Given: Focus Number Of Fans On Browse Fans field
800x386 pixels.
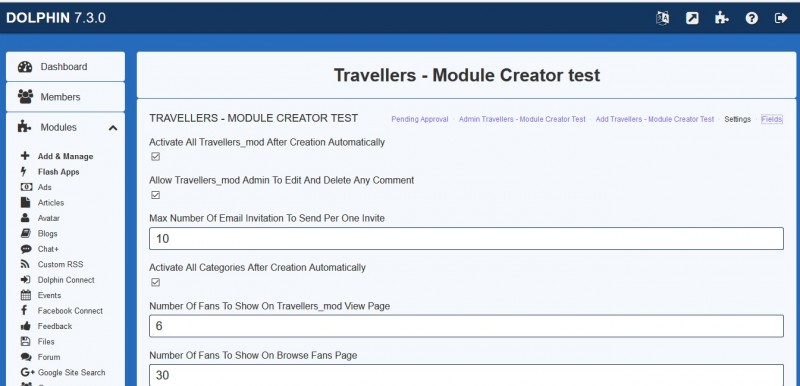Looking at the screenshot, I should [x=466, y=375].
